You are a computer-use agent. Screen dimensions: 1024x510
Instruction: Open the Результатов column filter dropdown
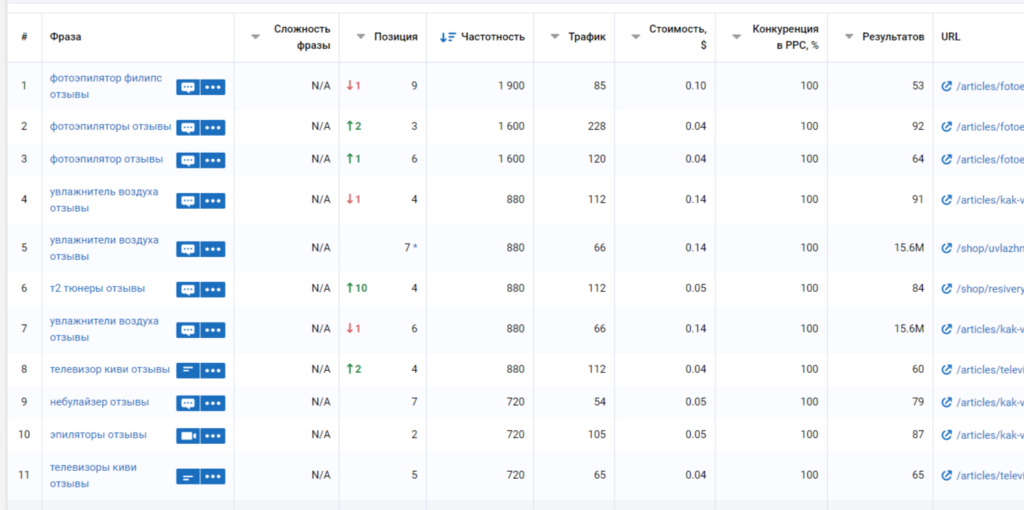[849, 37]
